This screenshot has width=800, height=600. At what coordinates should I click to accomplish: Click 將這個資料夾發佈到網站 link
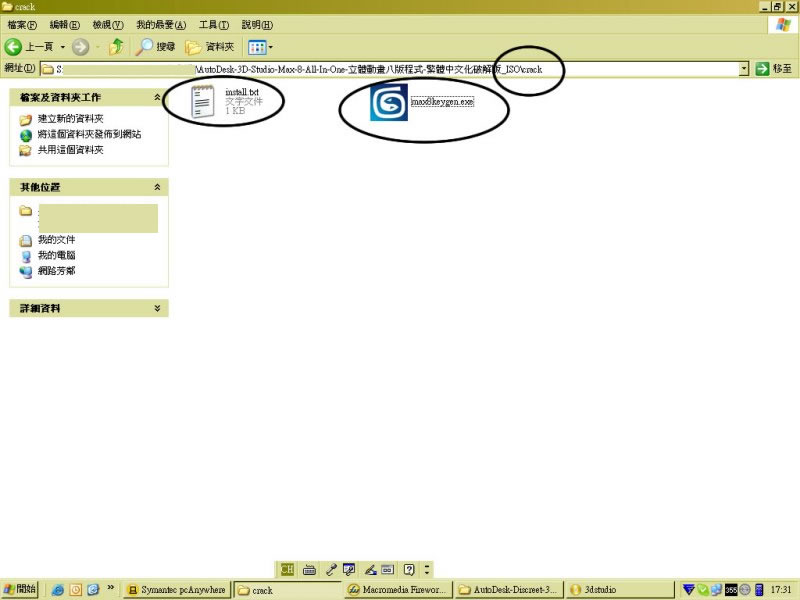tap(89, 134)
